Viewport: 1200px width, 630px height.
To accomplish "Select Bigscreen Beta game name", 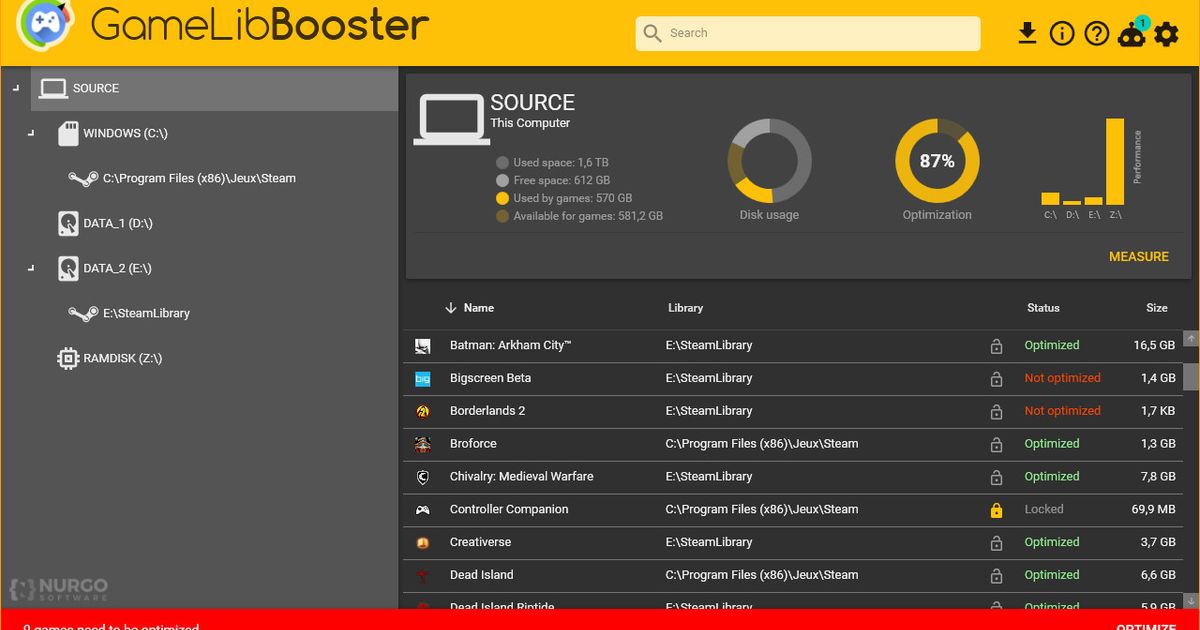I will [490, 378].
